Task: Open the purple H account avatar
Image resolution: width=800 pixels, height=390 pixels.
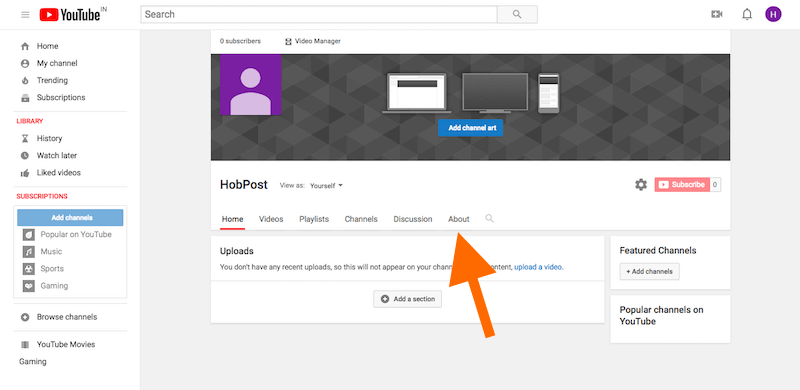Action: (x=773, y=14)
